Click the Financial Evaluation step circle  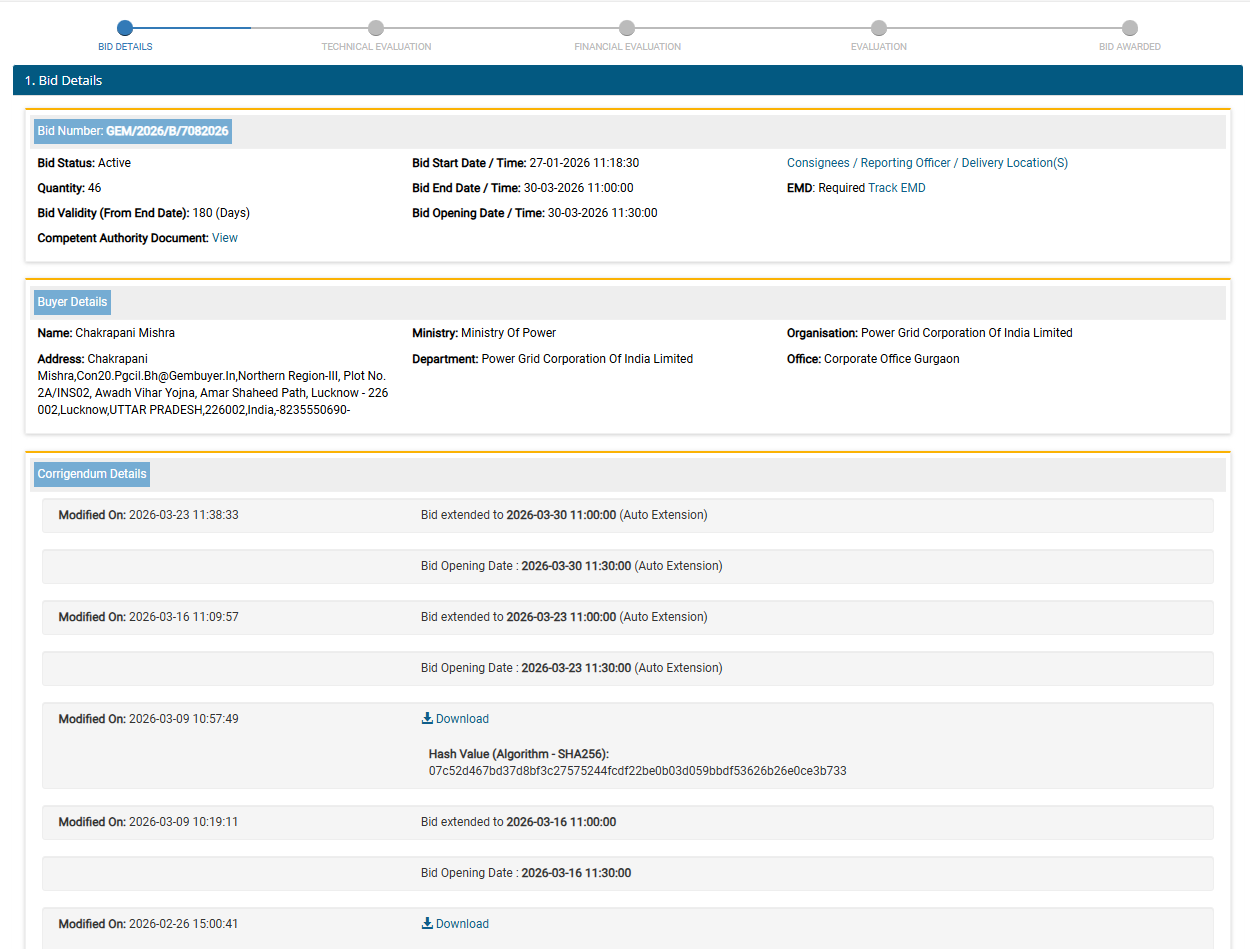click(627, 28)
